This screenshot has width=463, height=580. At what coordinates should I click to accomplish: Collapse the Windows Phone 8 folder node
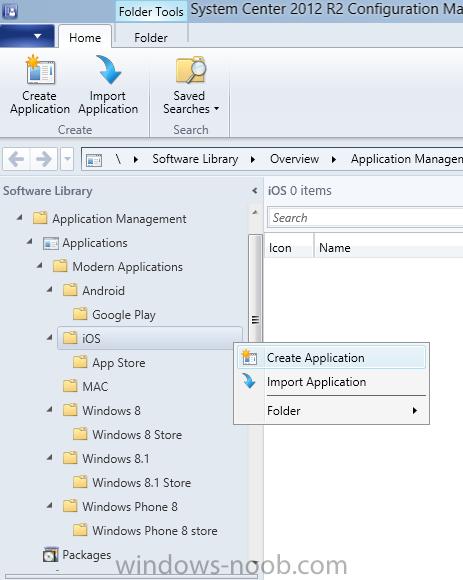pyautogui.click(x=50, y=505)
